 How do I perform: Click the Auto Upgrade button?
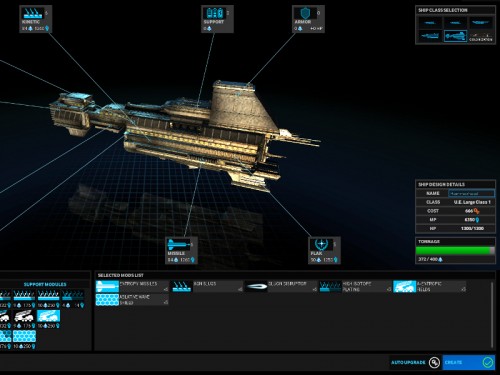point(415,362)
